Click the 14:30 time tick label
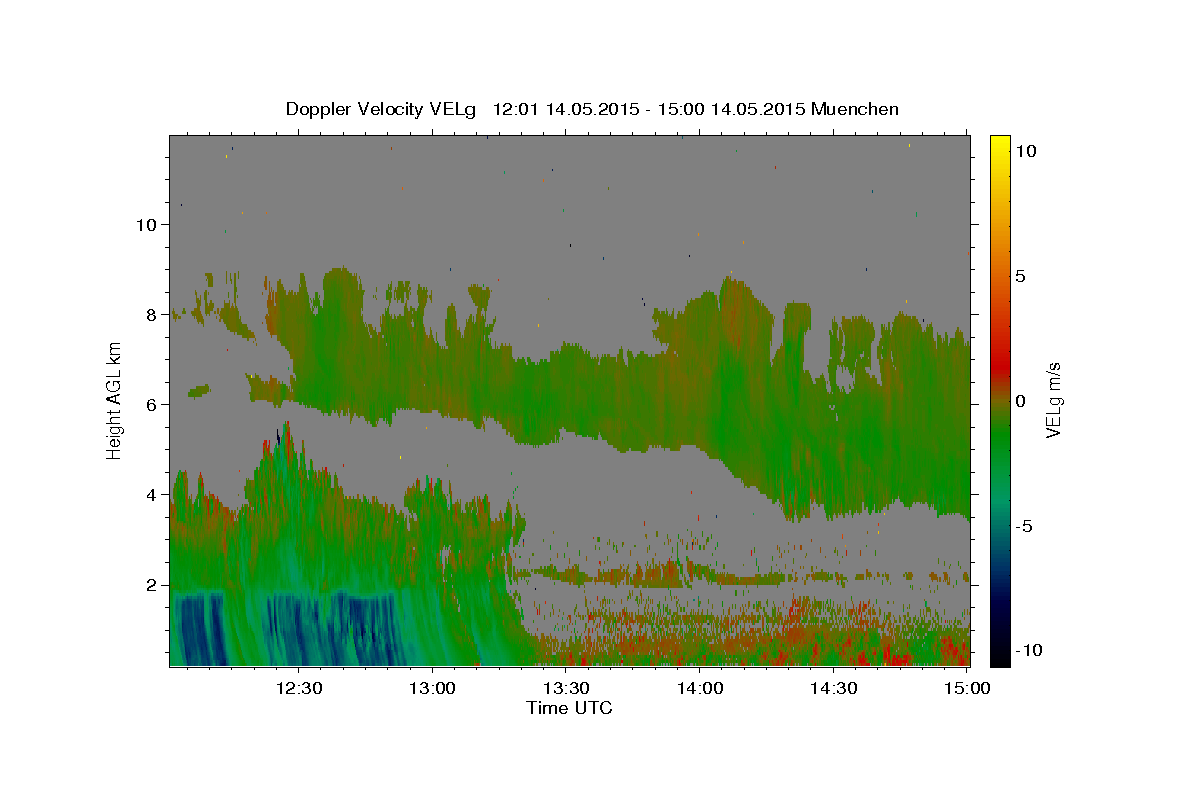The height and width of the screenshot is (800, 1200). pyautogui.click(x=832, y=688)
